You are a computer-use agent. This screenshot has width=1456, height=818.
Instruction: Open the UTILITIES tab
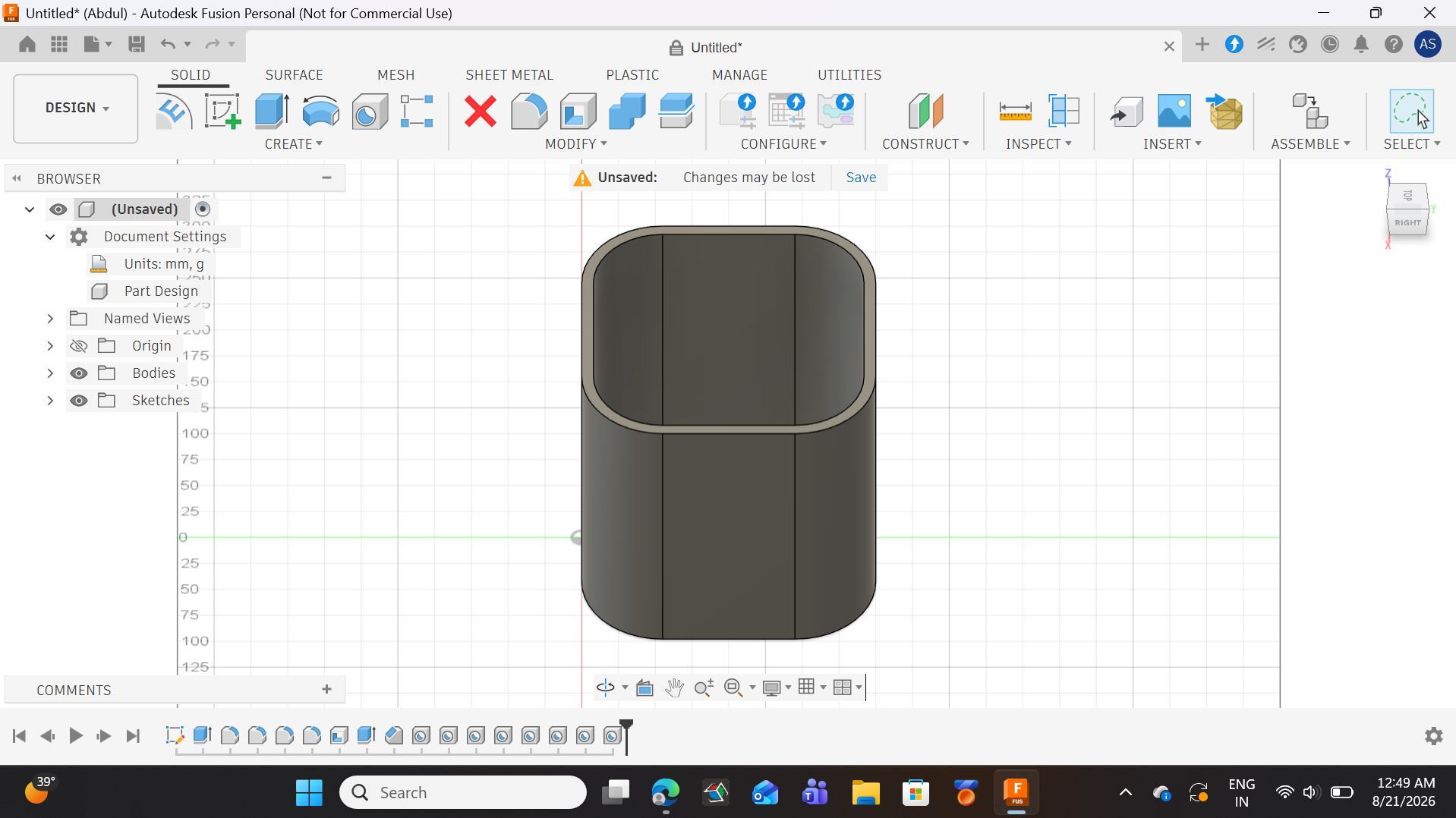point(849,75)
